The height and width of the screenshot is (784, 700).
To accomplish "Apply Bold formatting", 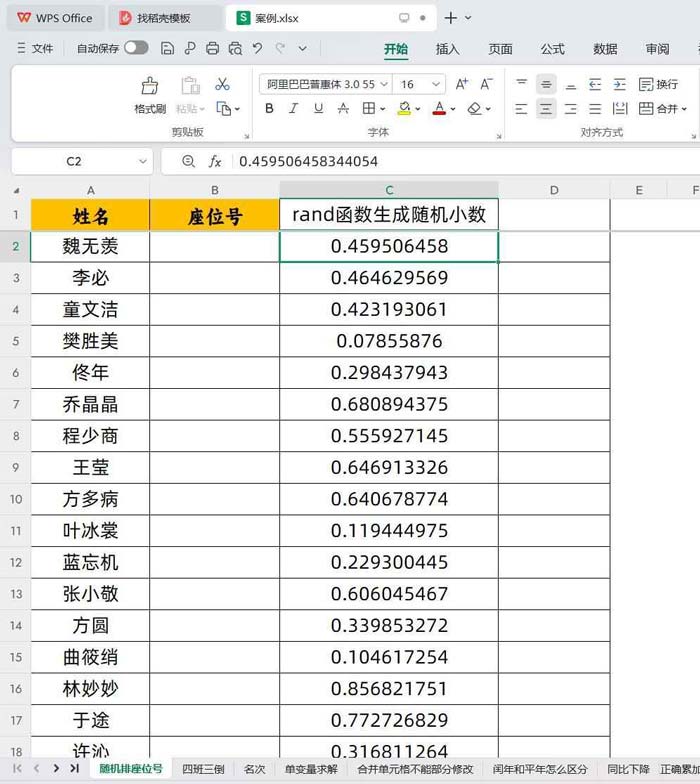I will click(270, 108).
